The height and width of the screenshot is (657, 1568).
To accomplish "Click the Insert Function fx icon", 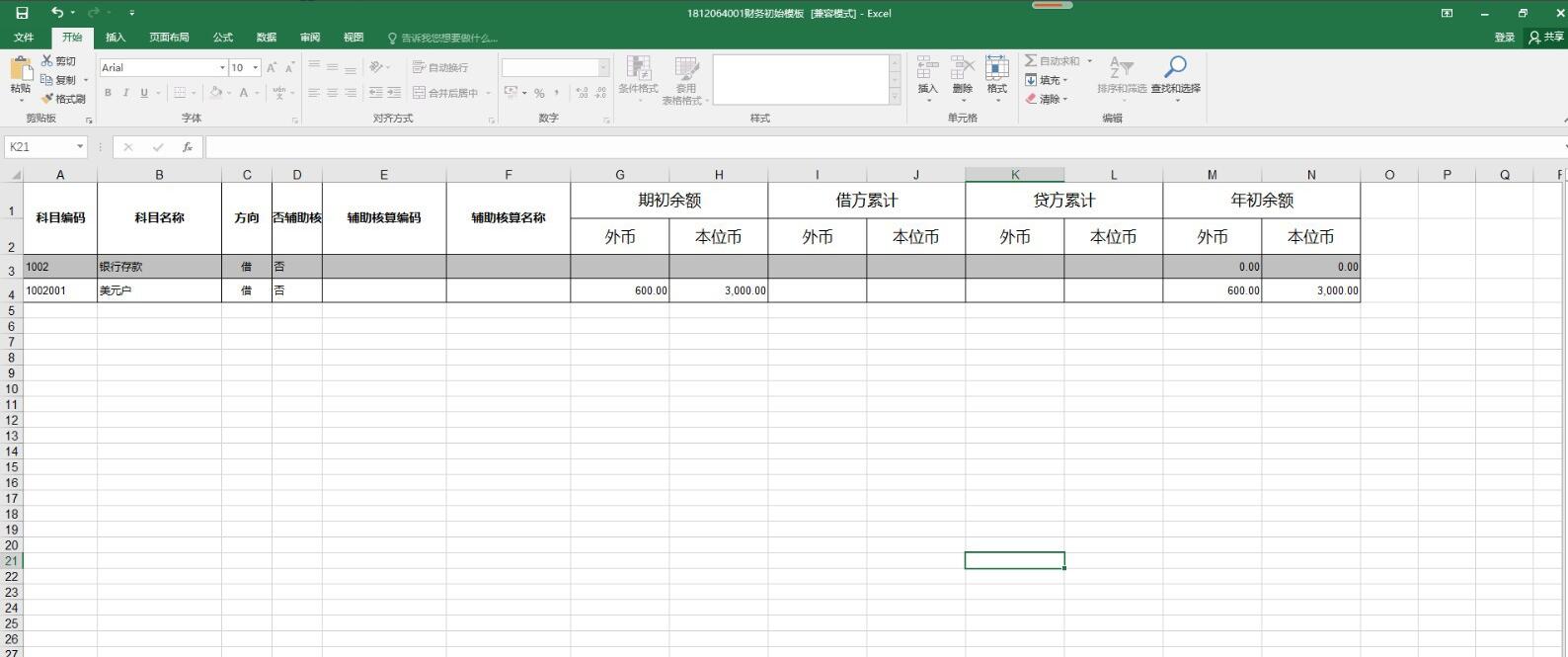I will (x=188, y=146).
